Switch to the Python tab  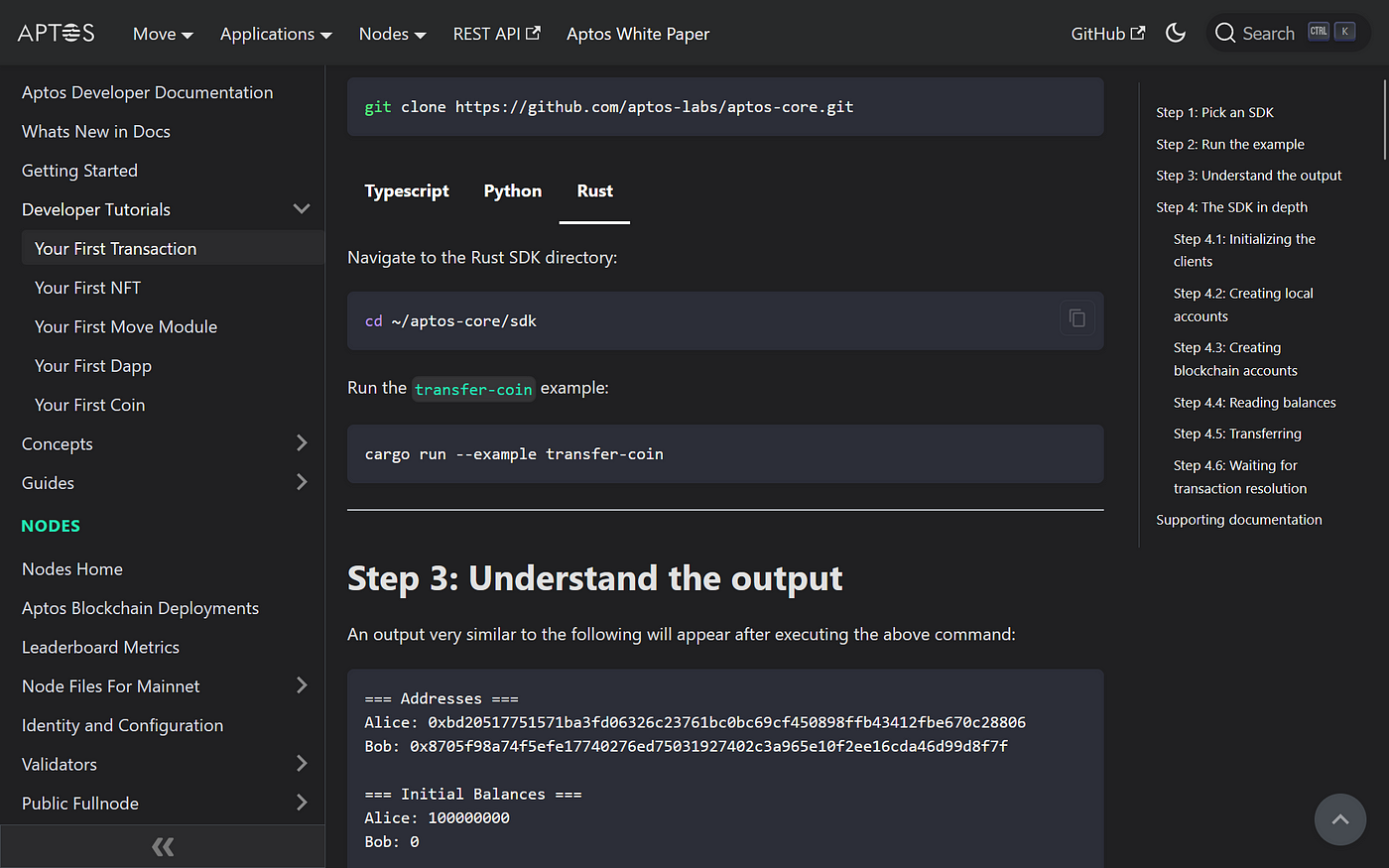tap(513, 191)
